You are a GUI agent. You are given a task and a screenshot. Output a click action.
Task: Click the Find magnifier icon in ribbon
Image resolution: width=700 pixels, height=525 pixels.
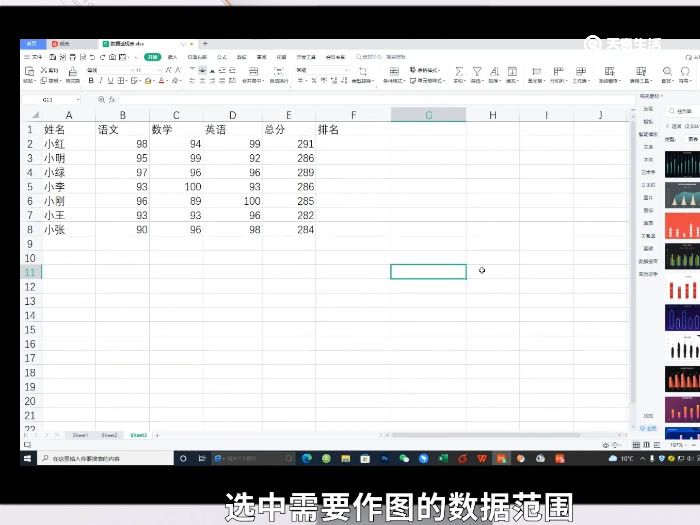pos(667,71)
